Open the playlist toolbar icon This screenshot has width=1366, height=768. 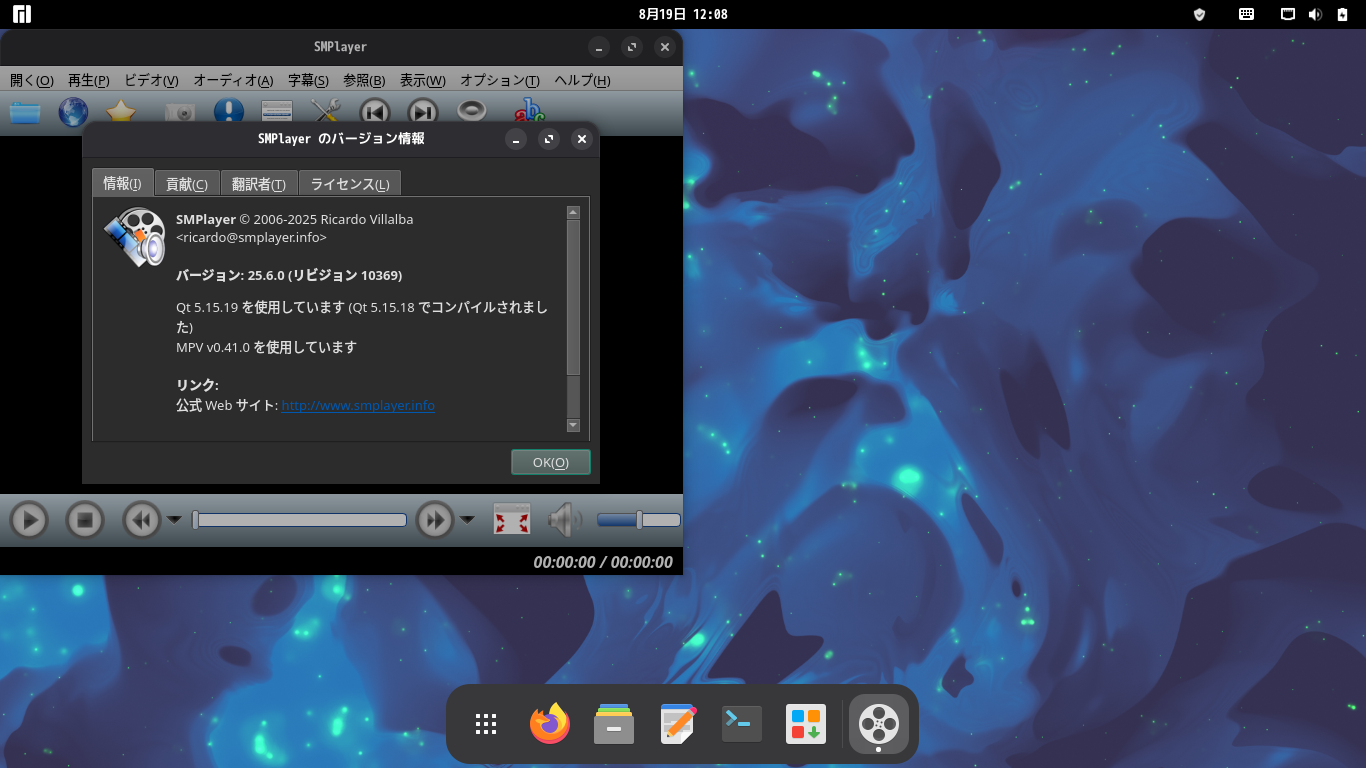pyautogui.click(x=277, y=111)
